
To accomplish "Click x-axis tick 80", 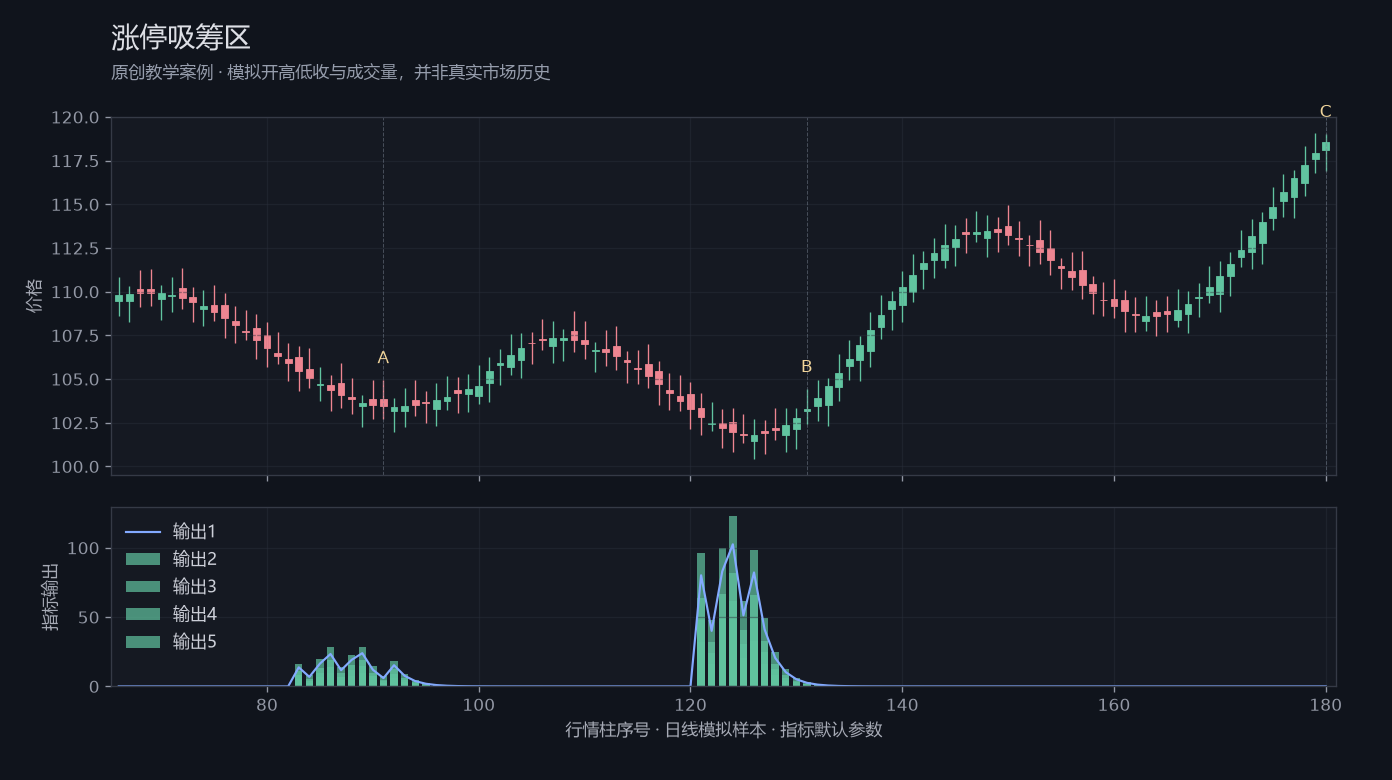I will tap(267, 704).
